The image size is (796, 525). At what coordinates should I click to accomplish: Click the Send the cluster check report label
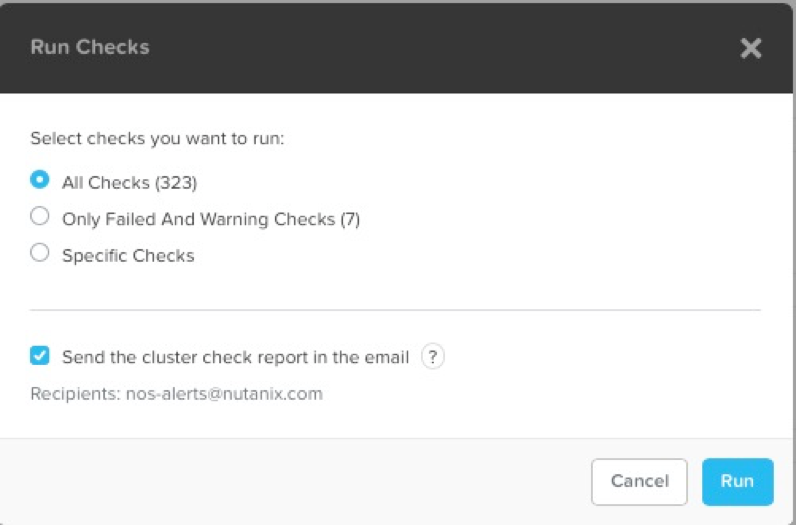click(236, 357)
